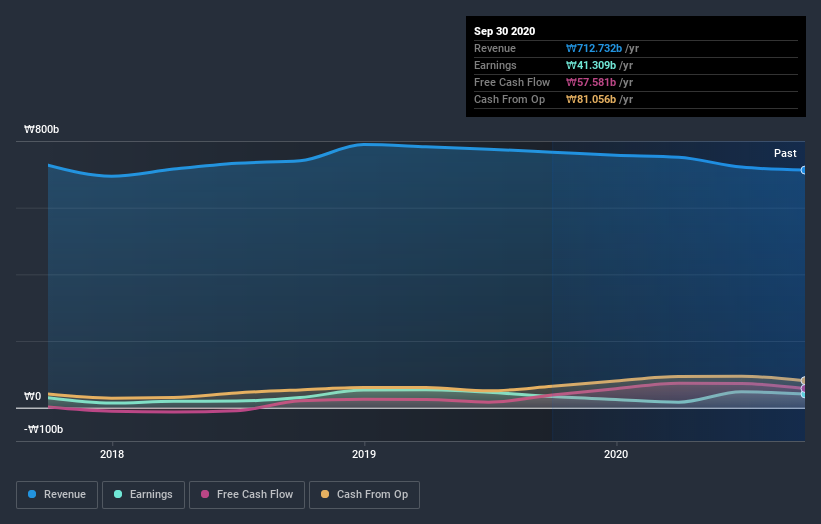Click the Free Cash Flow endpoint marker
This screenshot has height=524, width=821.
coord(803,388)
